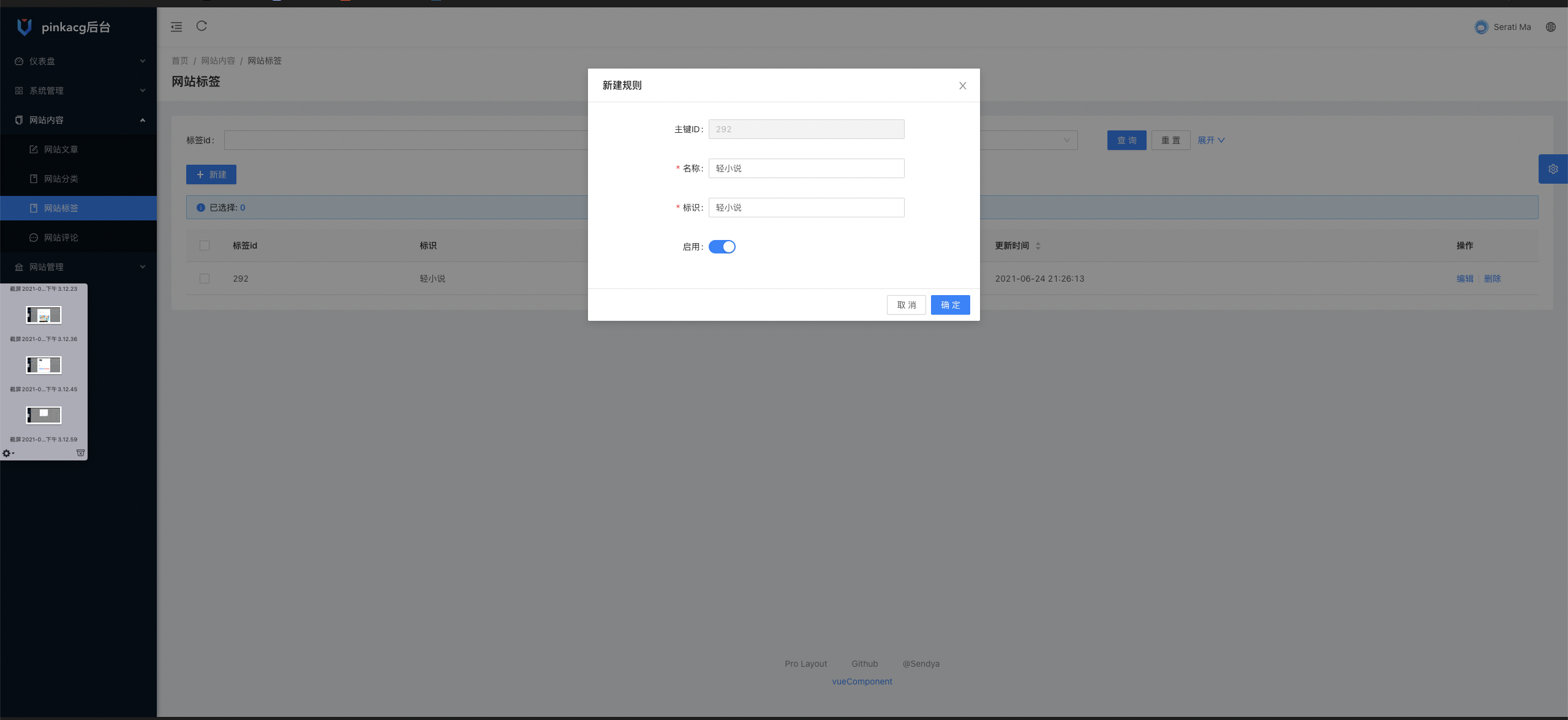Select the row 292 checkbox
1568x720 pixels.
tap(205, 279)
